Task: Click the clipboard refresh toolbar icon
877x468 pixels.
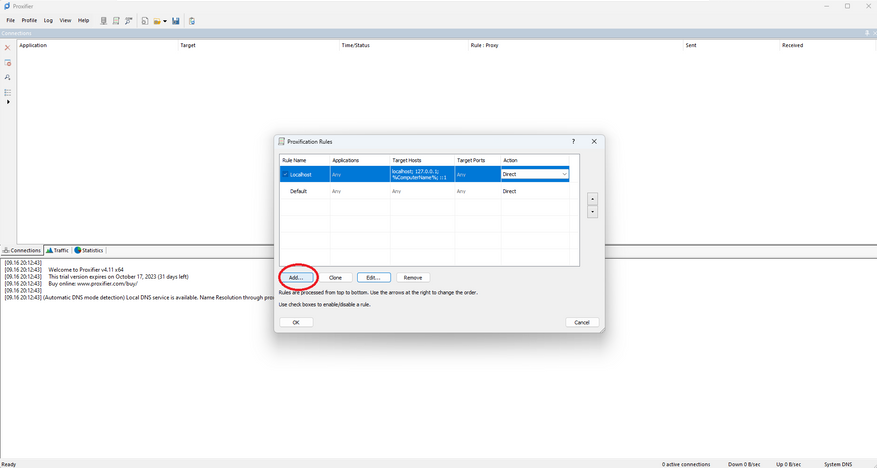Action: point(192,21)
